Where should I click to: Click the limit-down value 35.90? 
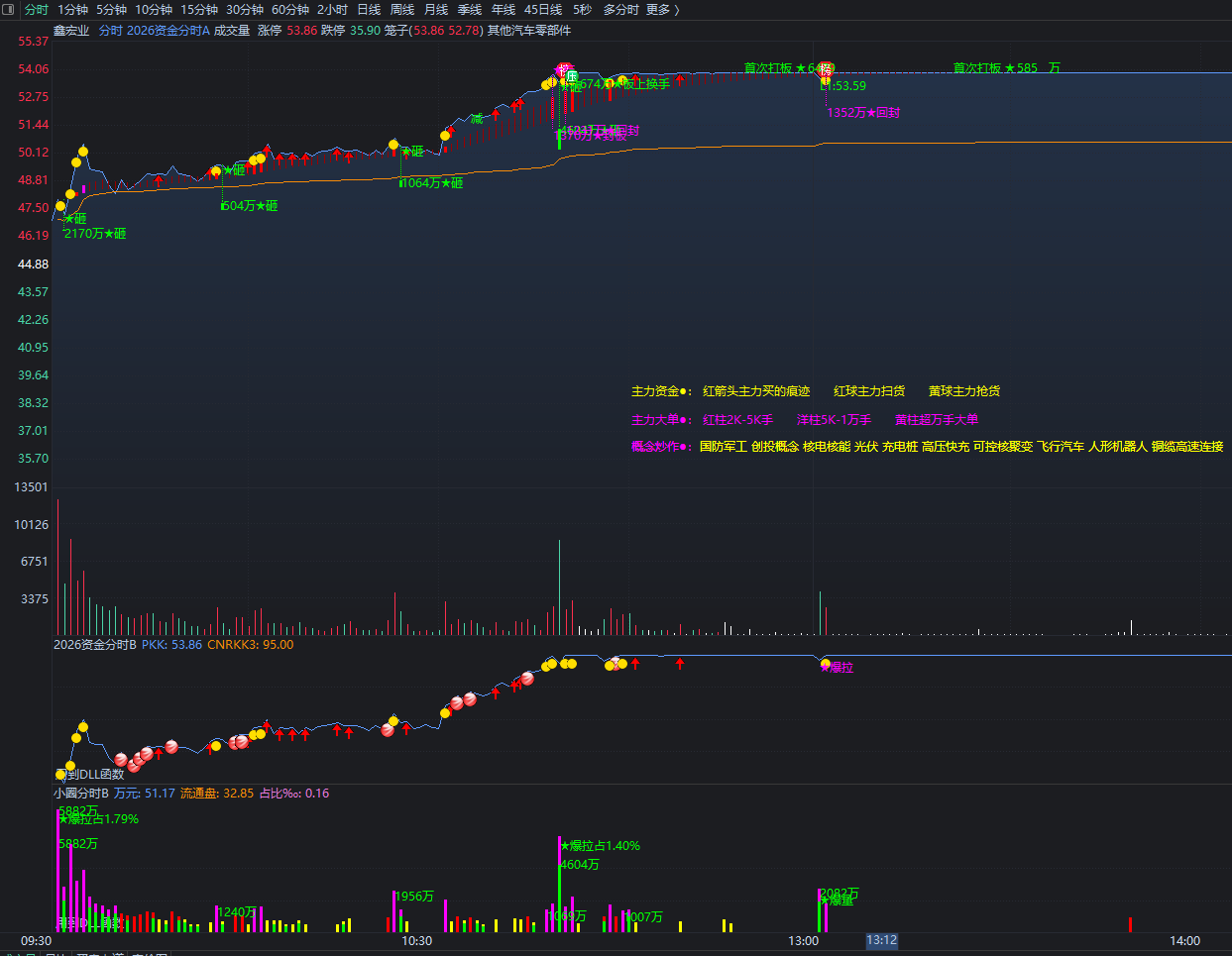[365, 31]
